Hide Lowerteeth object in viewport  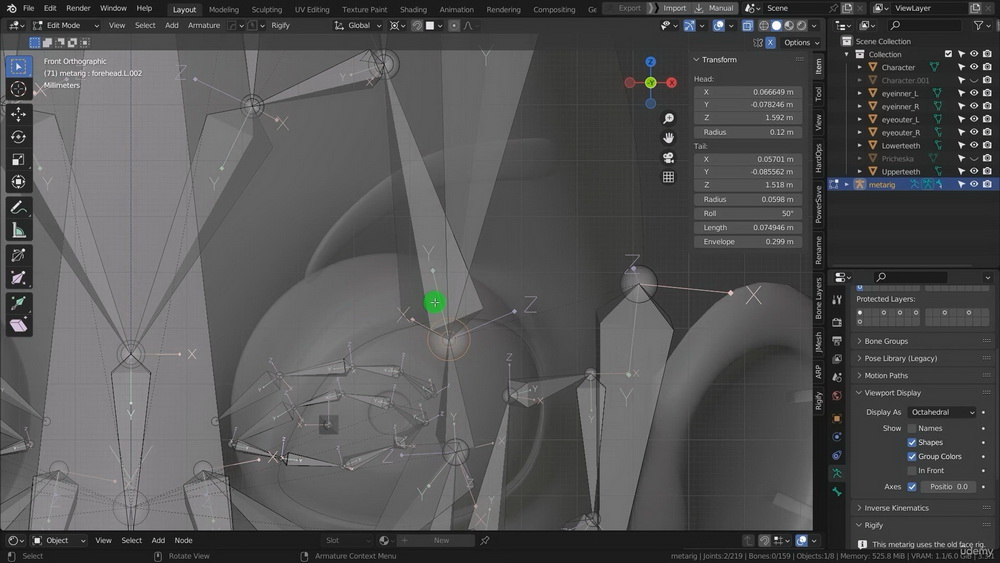(974, 145)
